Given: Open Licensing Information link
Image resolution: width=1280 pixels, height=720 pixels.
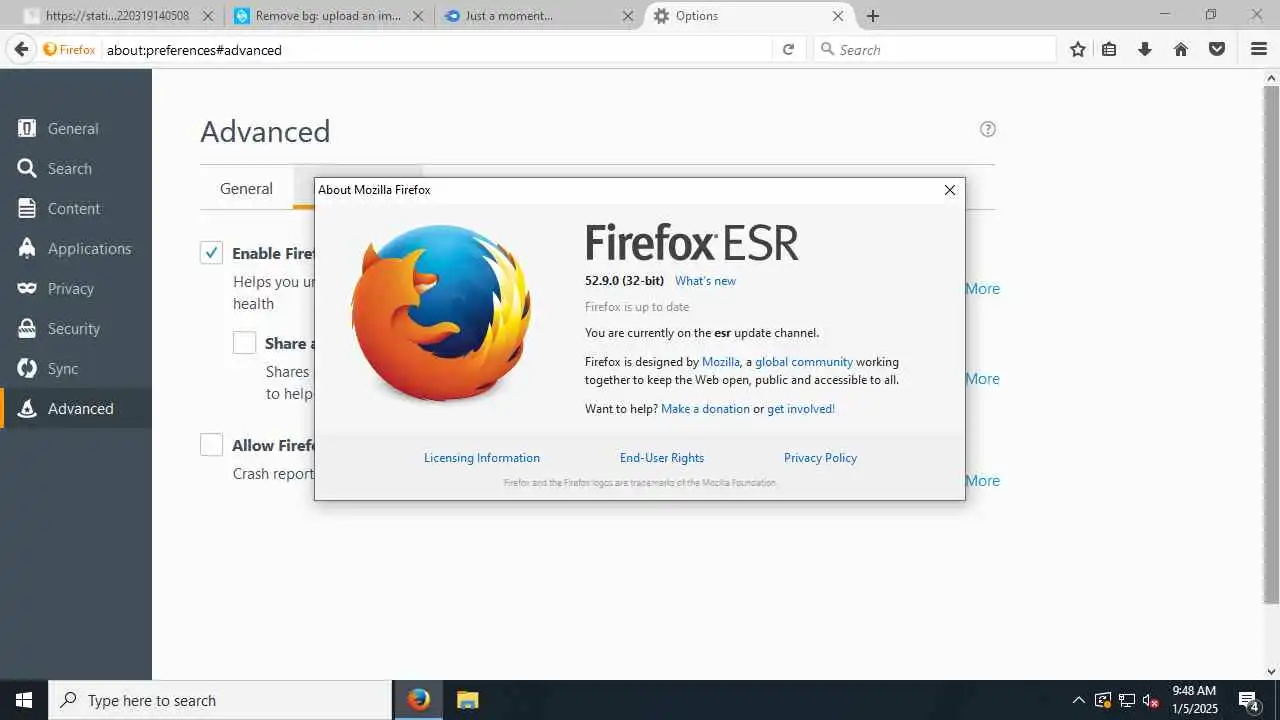Looking at the screenshot, I should pos(482,458).
